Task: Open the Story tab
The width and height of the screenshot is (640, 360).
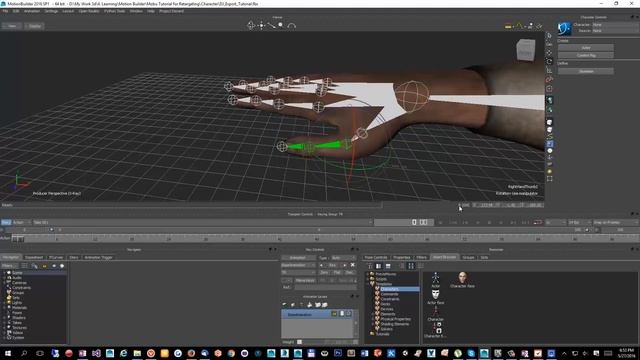Action: pos(74,258)
